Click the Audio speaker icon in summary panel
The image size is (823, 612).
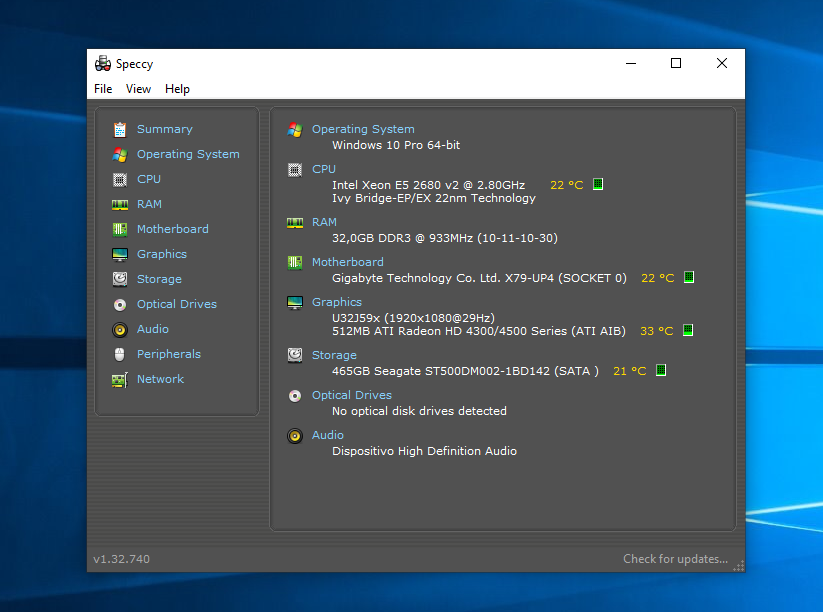click(295, 436)
